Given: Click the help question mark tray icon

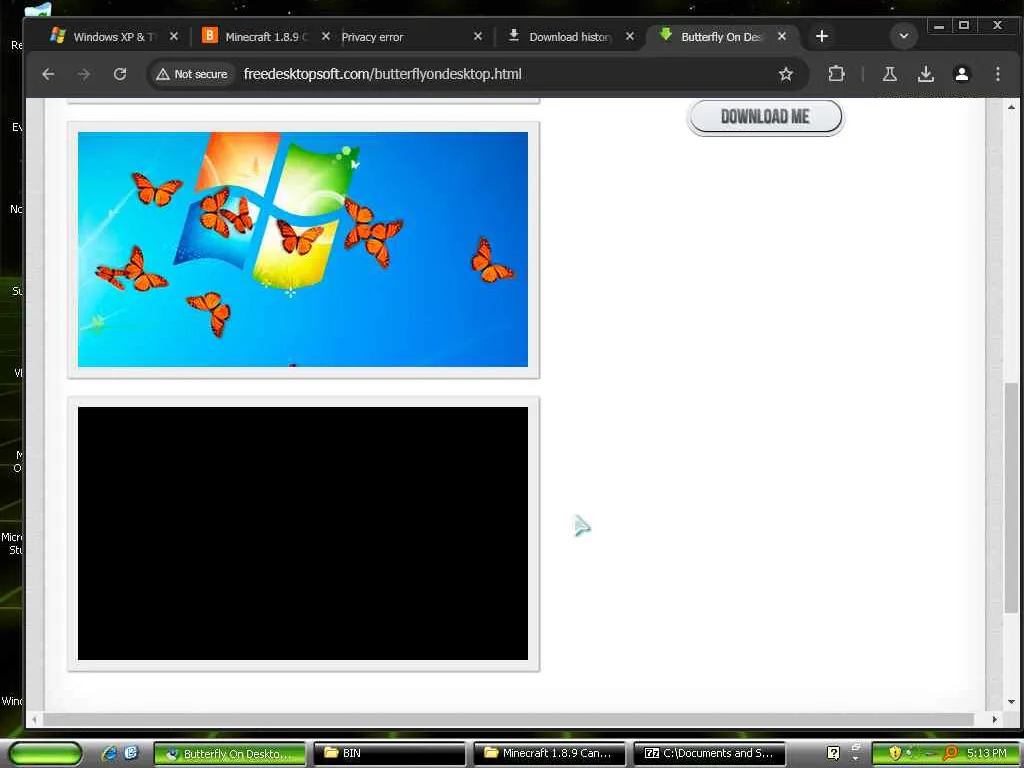Looking at the screenshot, I should (x=833, y=754).
